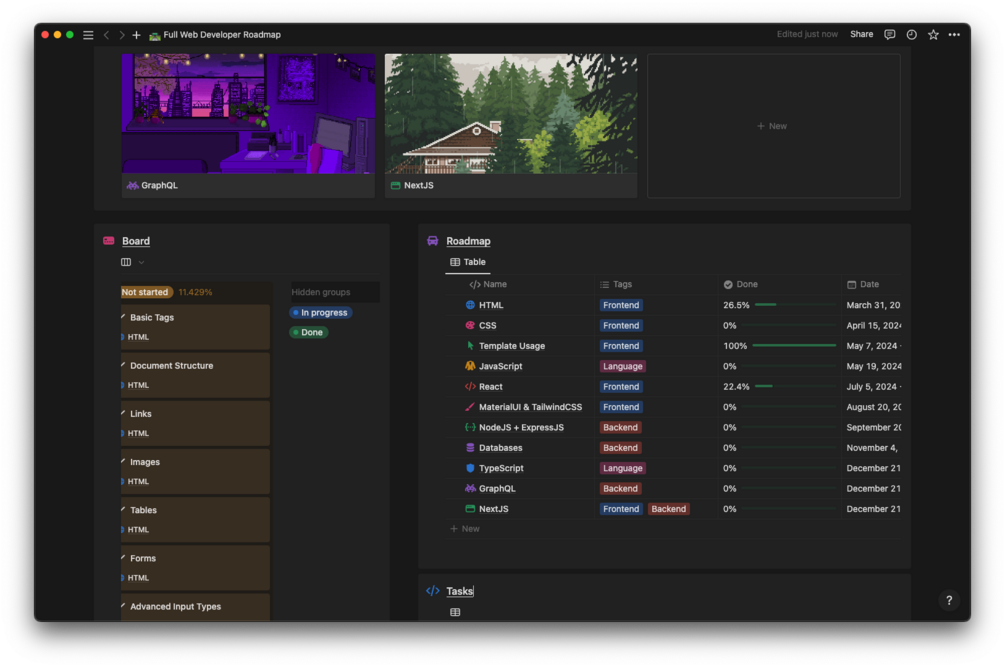The height and width of the screenshot is (667, 1005).
Task: Click the JavaScript row icon
Action: point(470,366)
